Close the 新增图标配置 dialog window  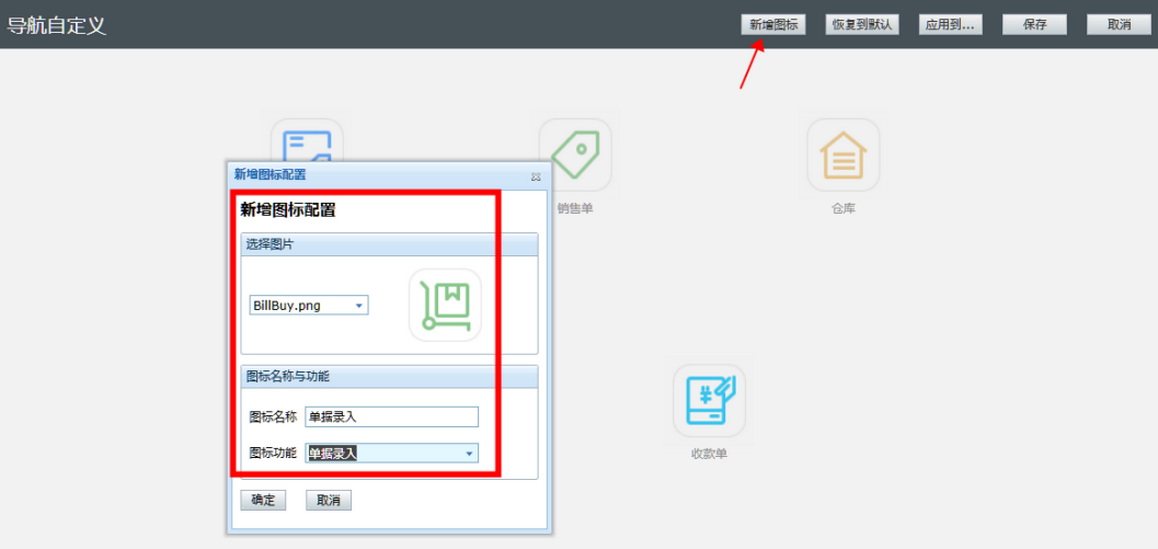coord(536,175)
